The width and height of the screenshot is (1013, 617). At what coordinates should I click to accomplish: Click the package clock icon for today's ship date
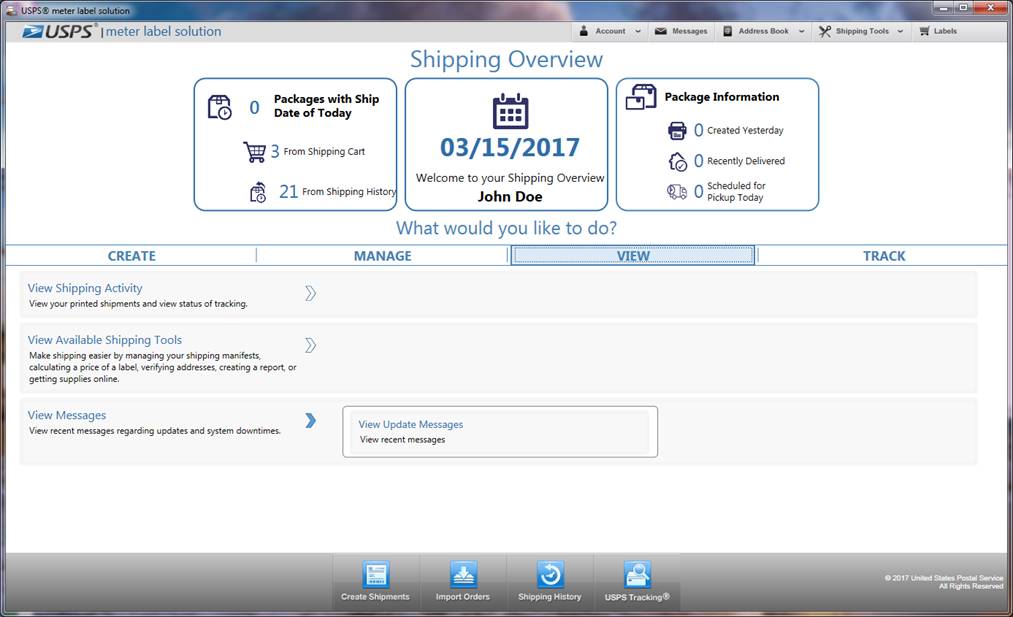[220, 107]
